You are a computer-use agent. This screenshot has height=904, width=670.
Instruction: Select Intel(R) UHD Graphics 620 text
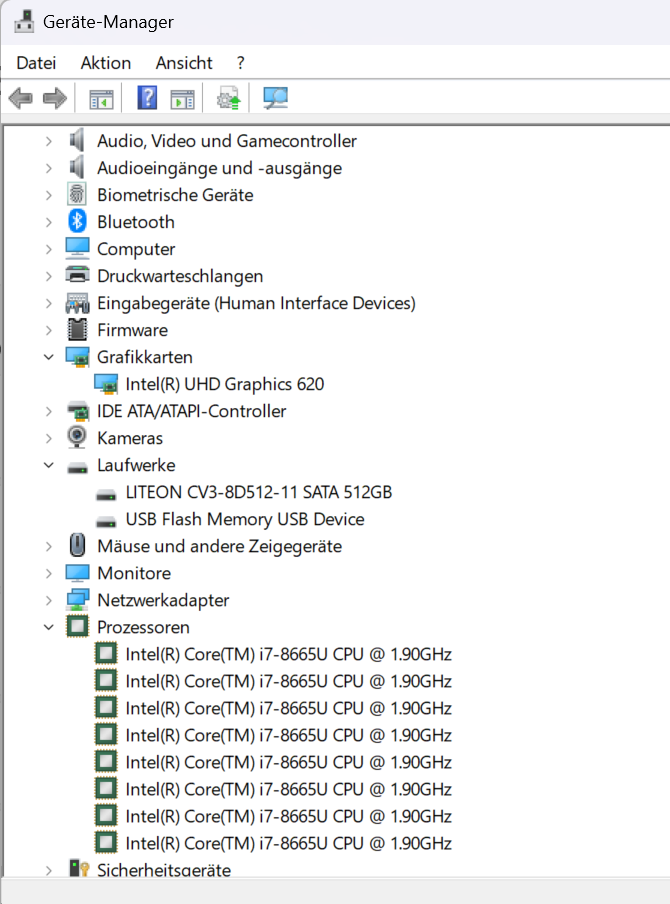tap(225, 384)
